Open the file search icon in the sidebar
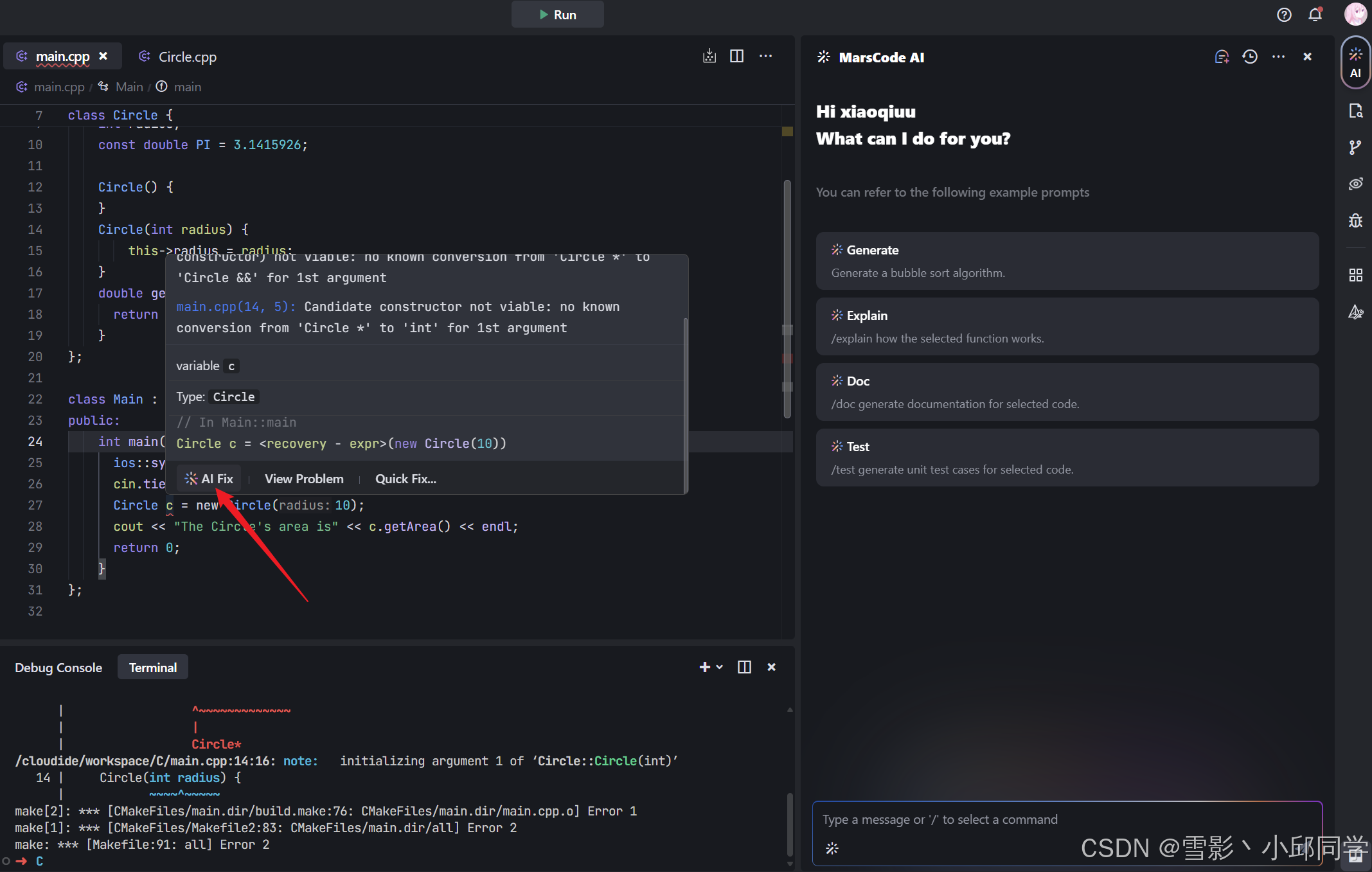The height and width of the screenshot is (872, 1372). point(1355,111)
